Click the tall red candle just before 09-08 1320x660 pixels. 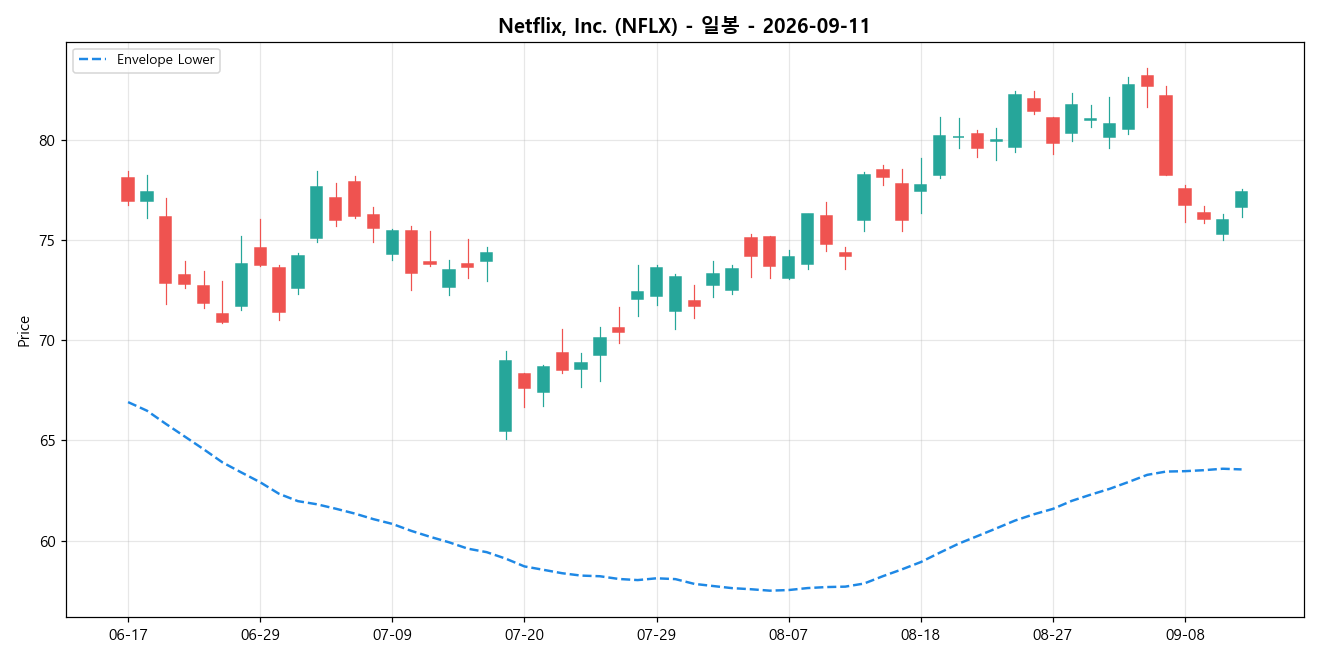click(1165, 135)
